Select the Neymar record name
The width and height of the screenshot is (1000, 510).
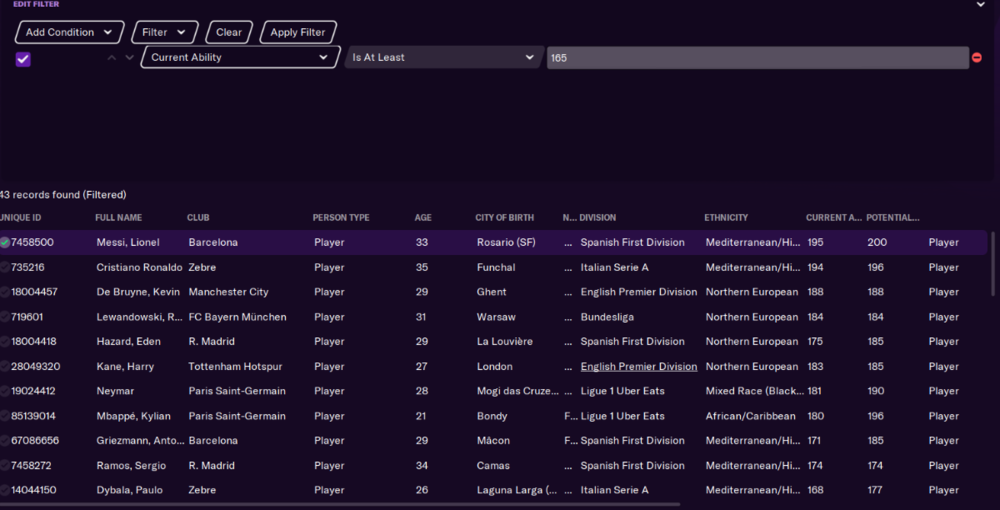115,391
